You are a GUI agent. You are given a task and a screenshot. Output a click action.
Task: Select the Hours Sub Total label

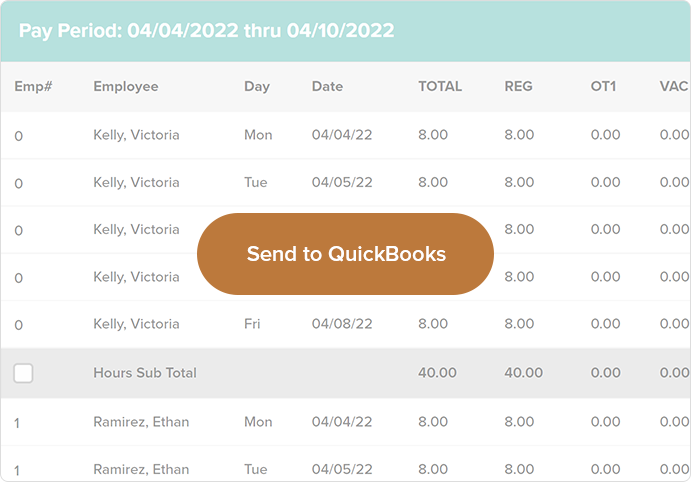[x=145, y=373]
